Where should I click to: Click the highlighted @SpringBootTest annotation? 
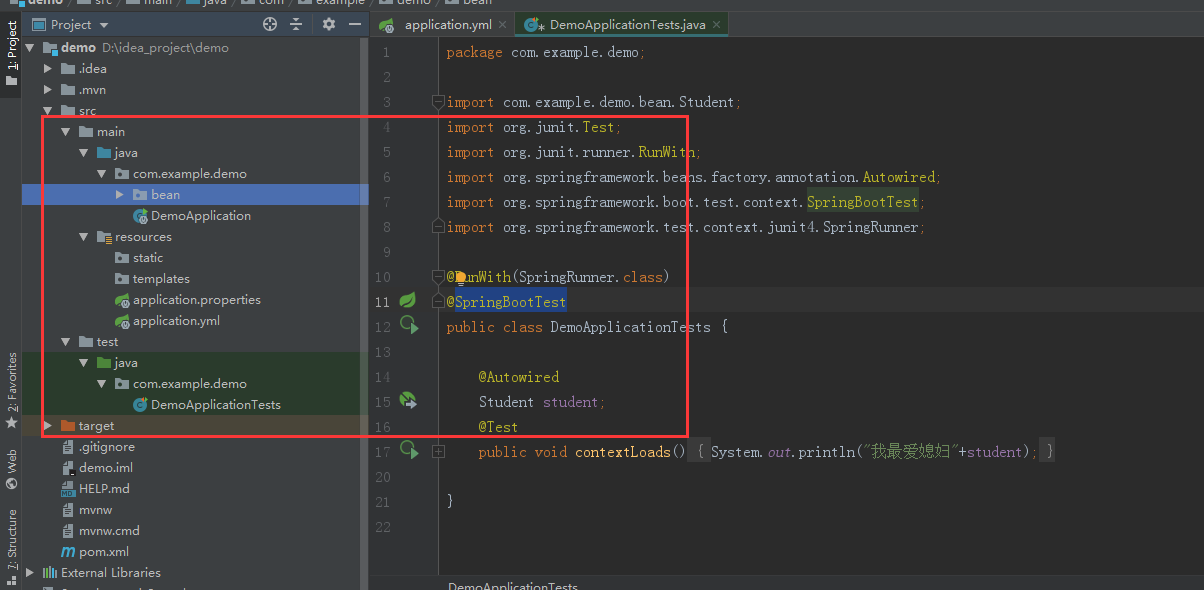click(507, 302)
